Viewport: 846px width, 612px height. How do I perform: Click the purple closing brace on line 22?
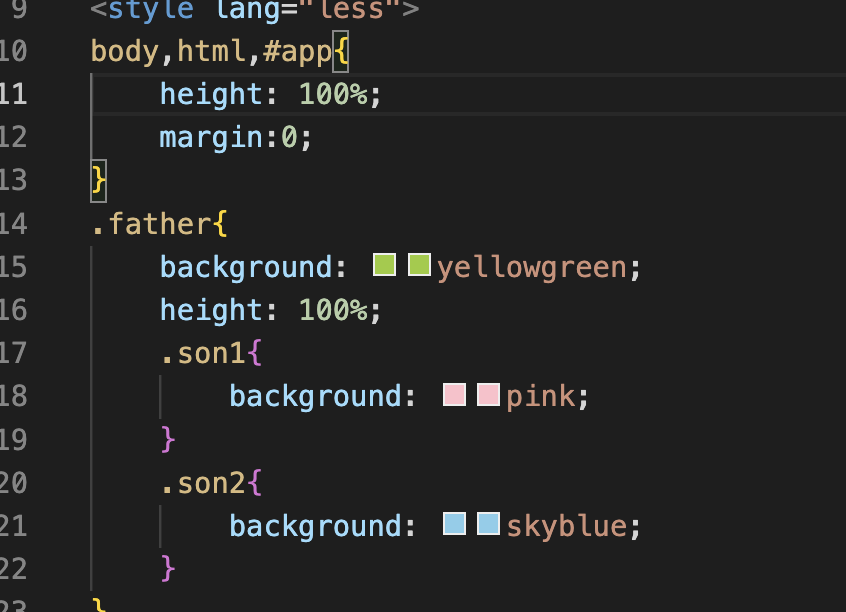click(x=168, y=569)
